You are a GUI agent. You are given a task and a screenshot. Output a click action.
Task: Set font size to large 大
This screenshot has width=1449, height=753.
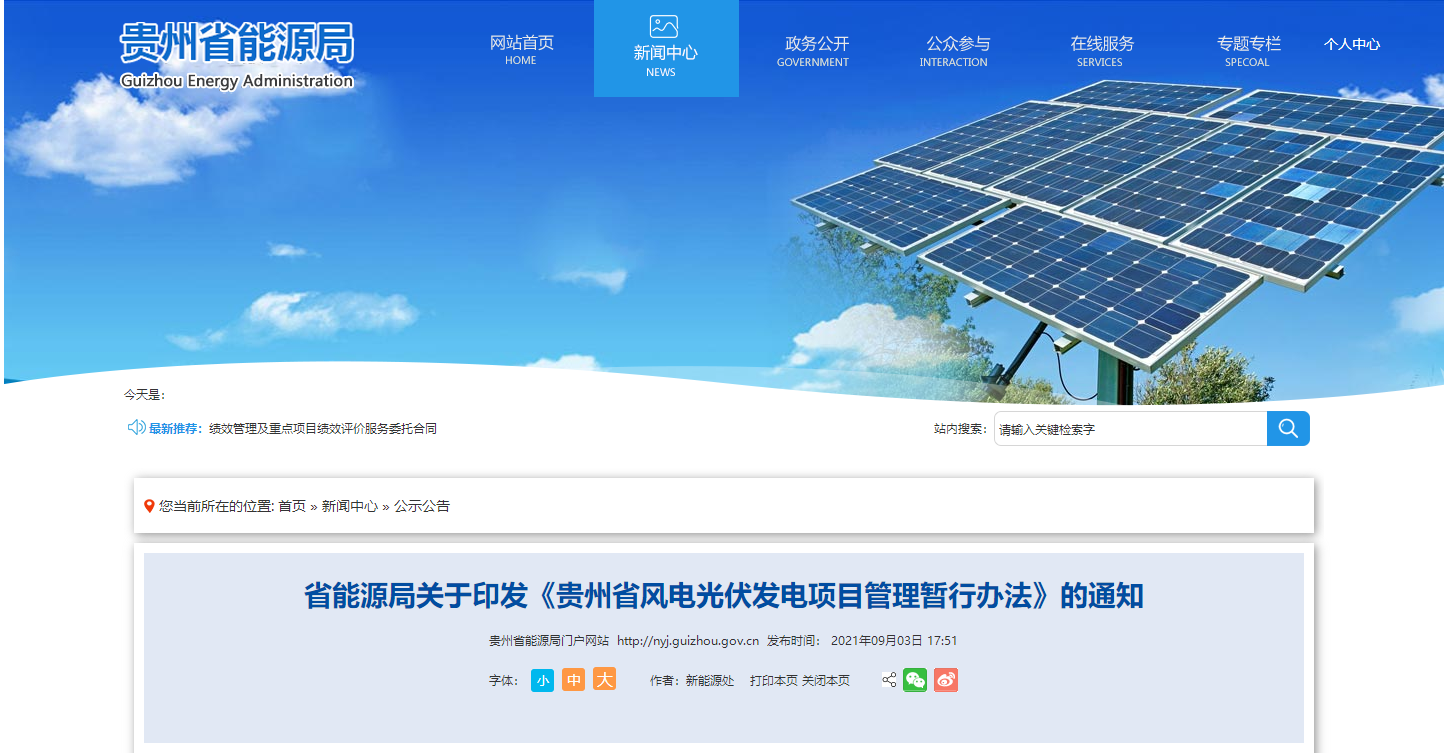coord(604,679)
